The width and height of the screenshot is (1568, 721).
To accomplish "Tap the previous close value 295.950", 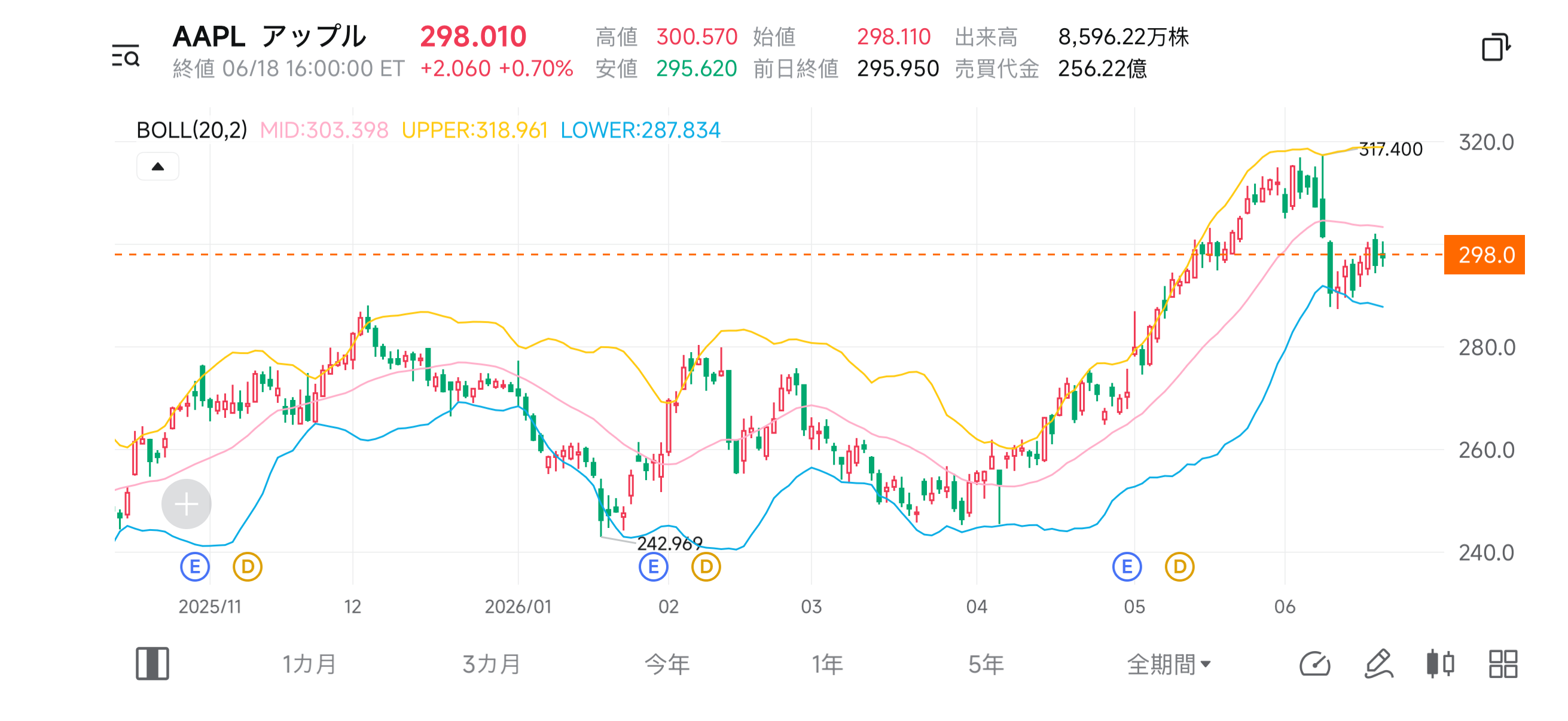I will click(898, 69).
